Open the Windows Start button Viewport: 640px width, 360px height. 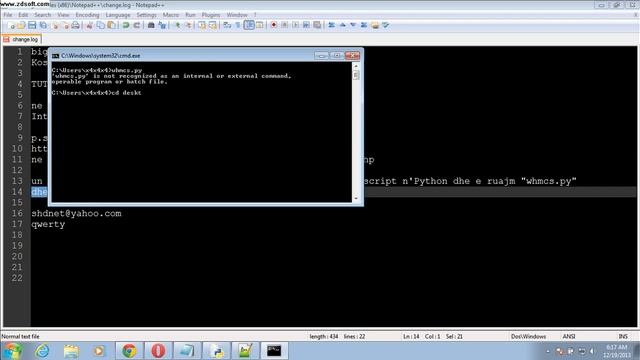click(x=12, y=351)
